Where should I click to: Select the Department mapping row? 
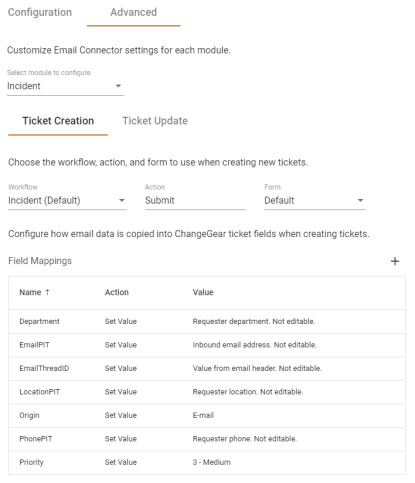pyautogui.click(x=207, y=321)
